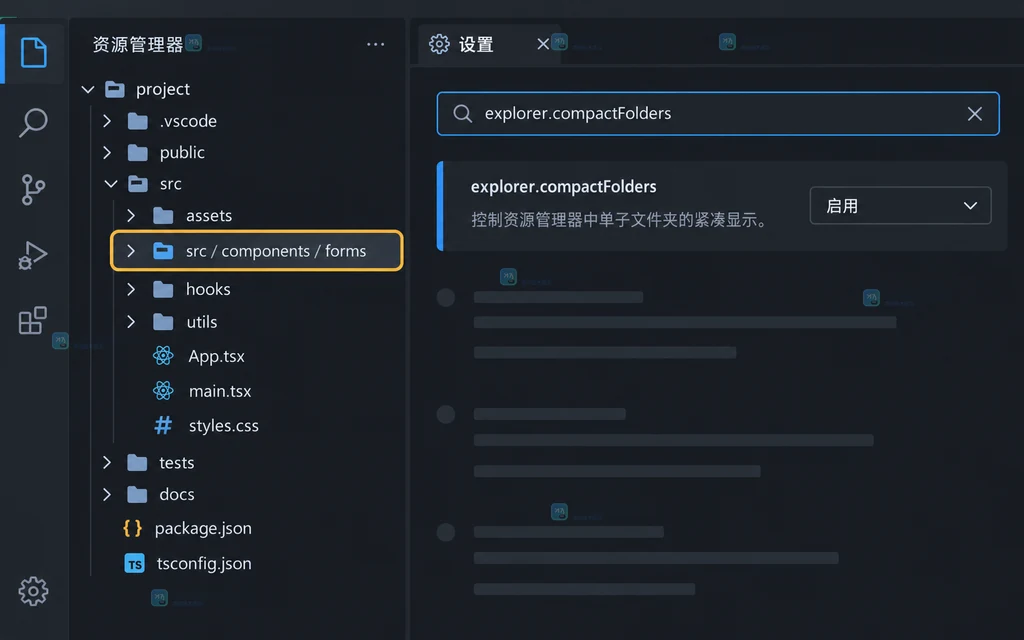This screenshot has height=640, width=1024.
Task: Open the Run and Debug view icon
Action: pos(33,255)
